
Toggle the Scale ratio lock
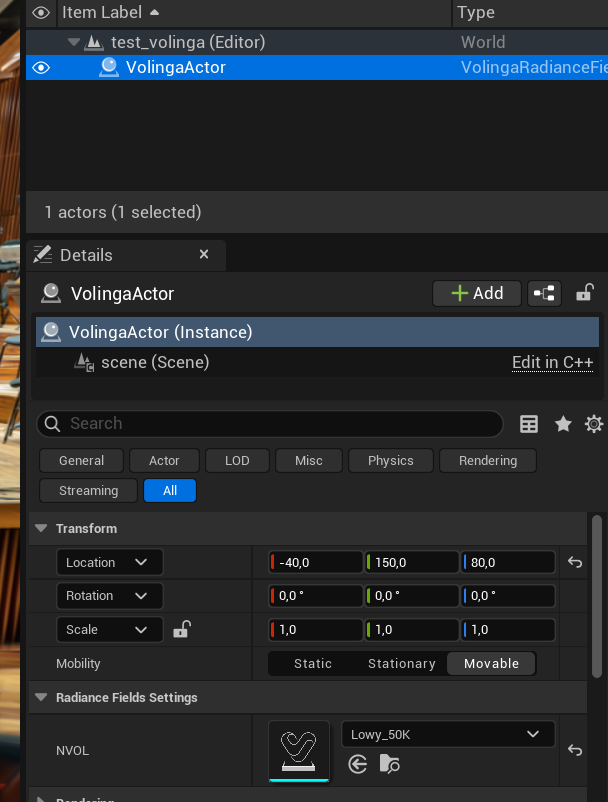(181, 630)
